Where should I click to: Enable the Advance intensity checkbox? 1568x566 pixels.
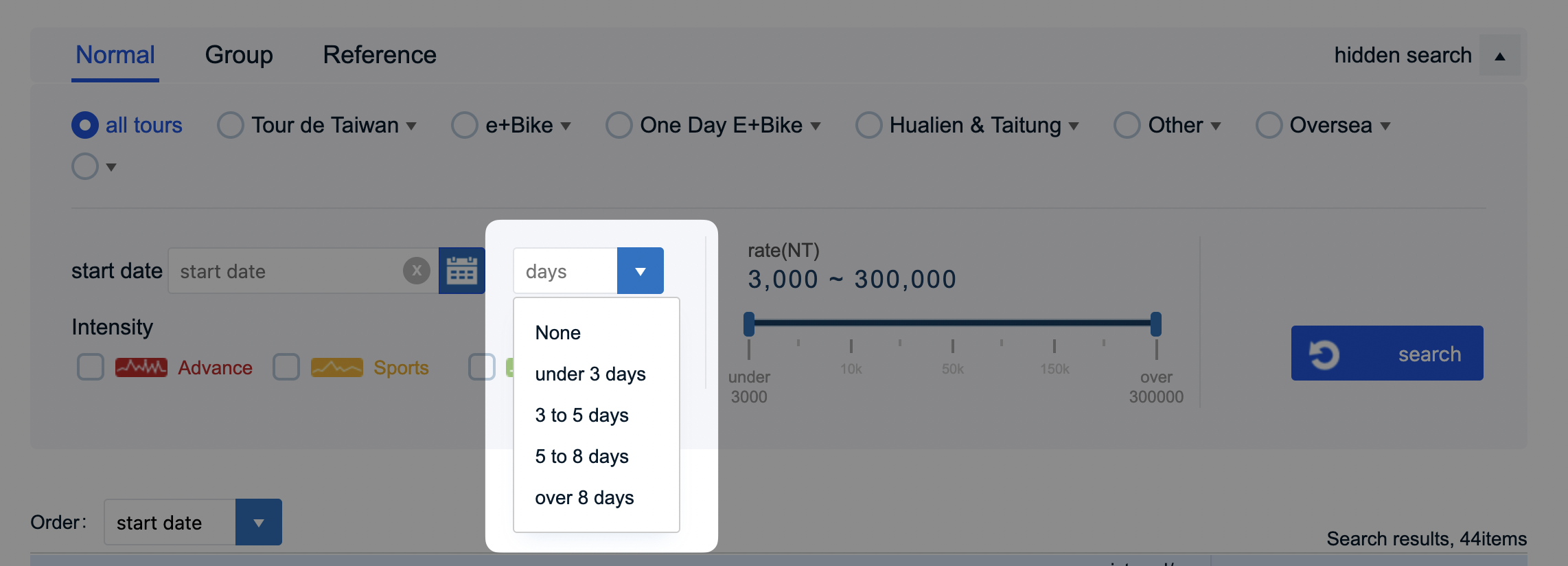(90, 367)
